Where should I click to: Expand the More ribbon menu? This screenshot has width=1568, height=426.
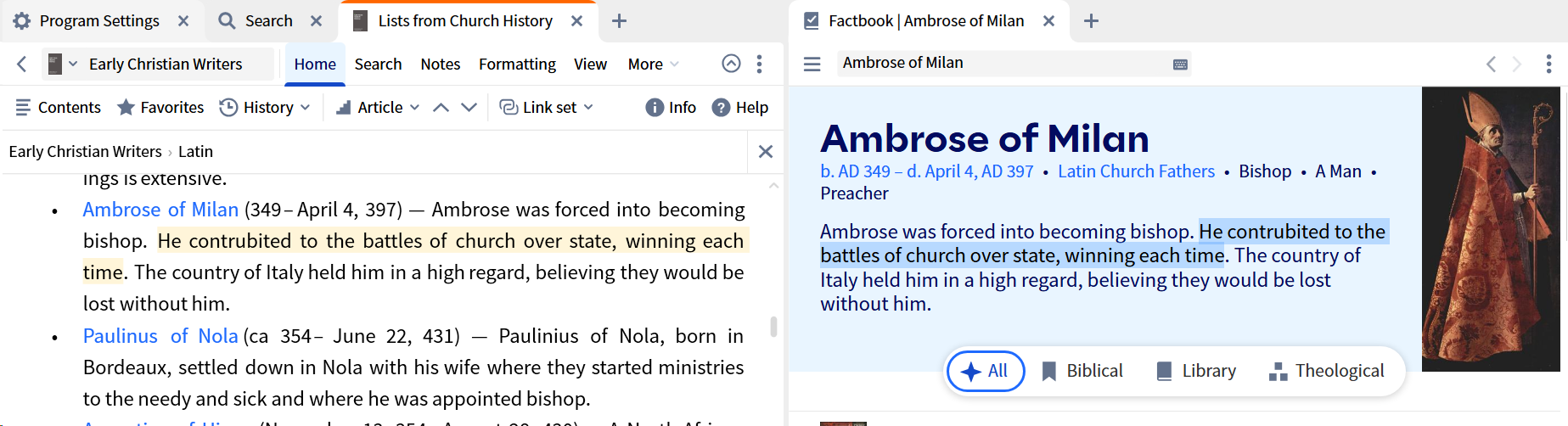pos(653,64)
